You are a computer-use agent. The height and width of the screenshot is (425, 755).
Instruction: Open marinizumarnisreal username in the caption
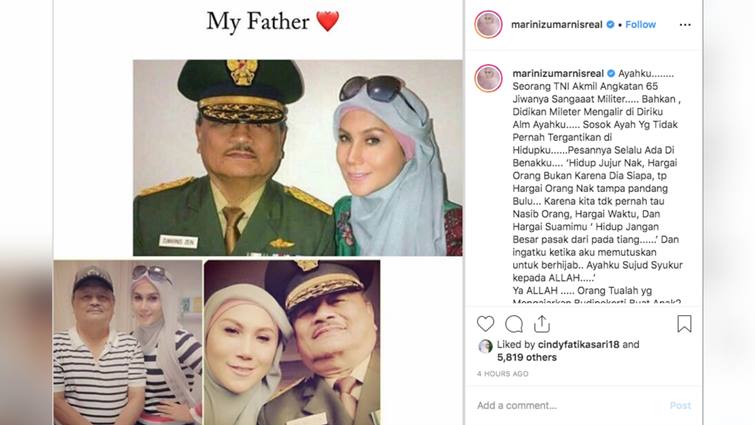pyautogui.click(x=558, y=74)
